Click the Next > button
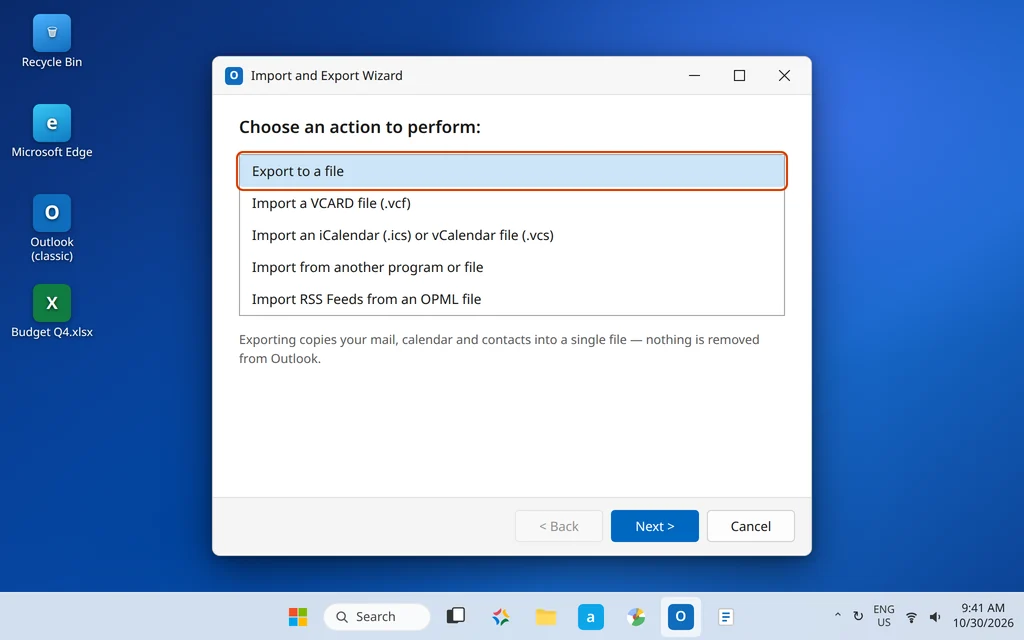Screen dimensions: 1024x640 (654, 526)
